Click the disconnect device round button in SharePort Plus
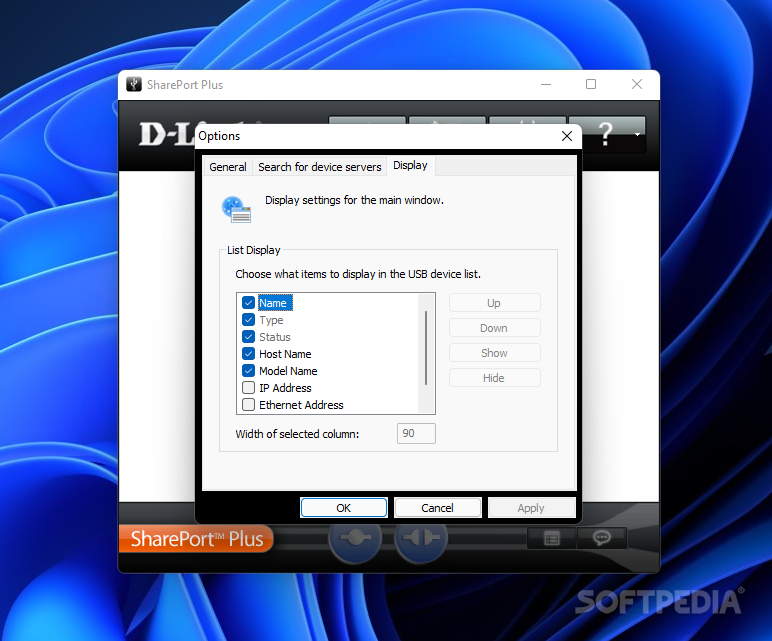772x641 pixels. click(421, 538)
